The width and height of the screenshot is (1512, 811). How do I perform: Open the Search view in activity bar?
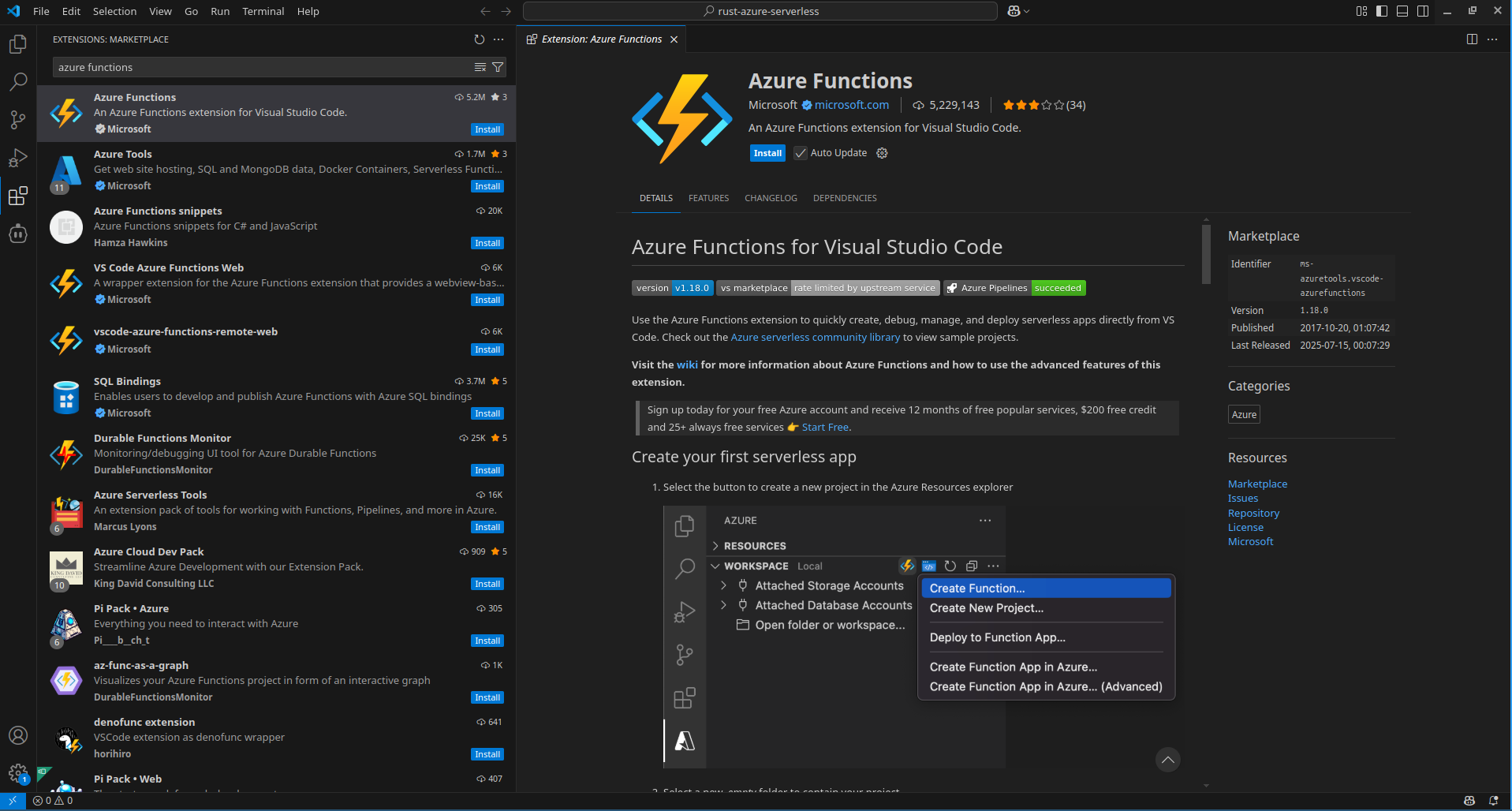(18, 82)
